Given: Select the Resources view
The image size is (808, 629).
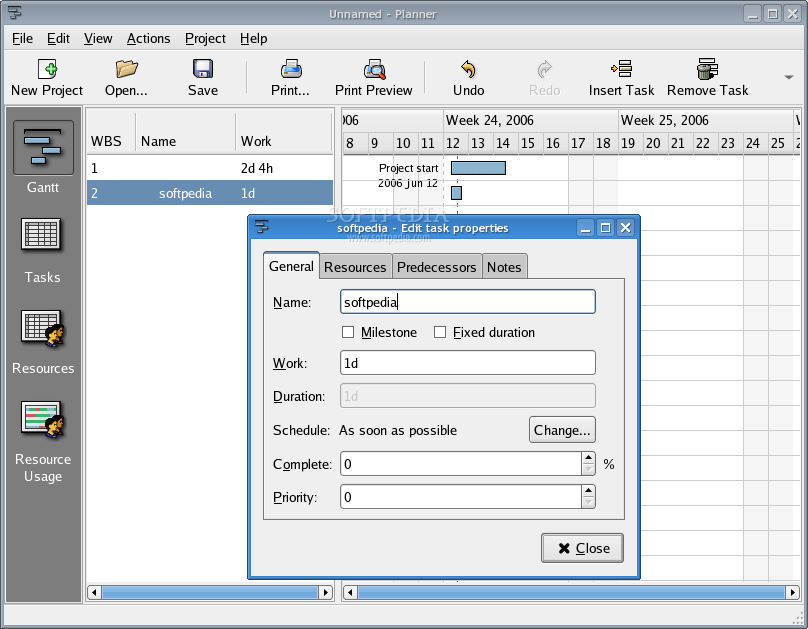Looking at the screenshot, I should pos(41,340).
